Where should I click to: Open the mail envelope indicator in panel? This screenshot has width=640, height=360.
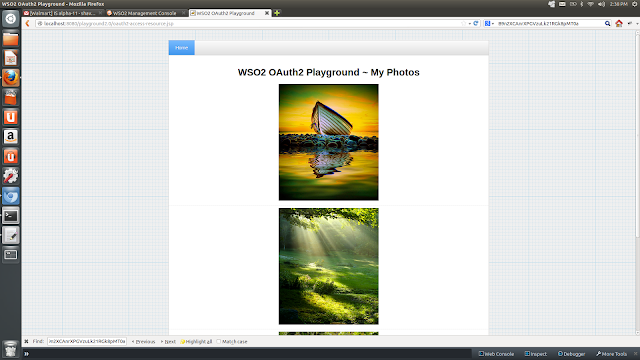tap(562, 4)
